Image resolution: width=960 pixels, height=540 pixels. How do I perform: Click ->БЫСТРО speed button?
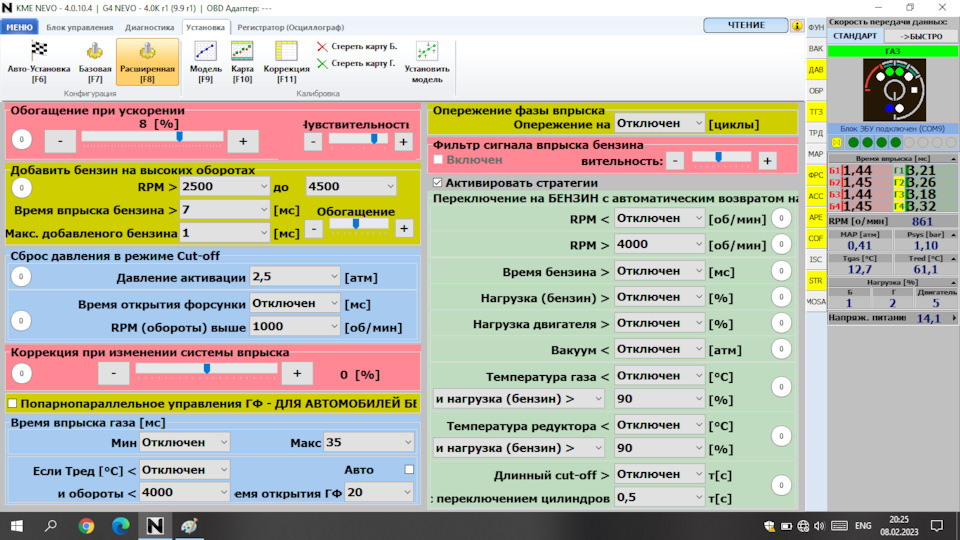click(x=921, y=36)
